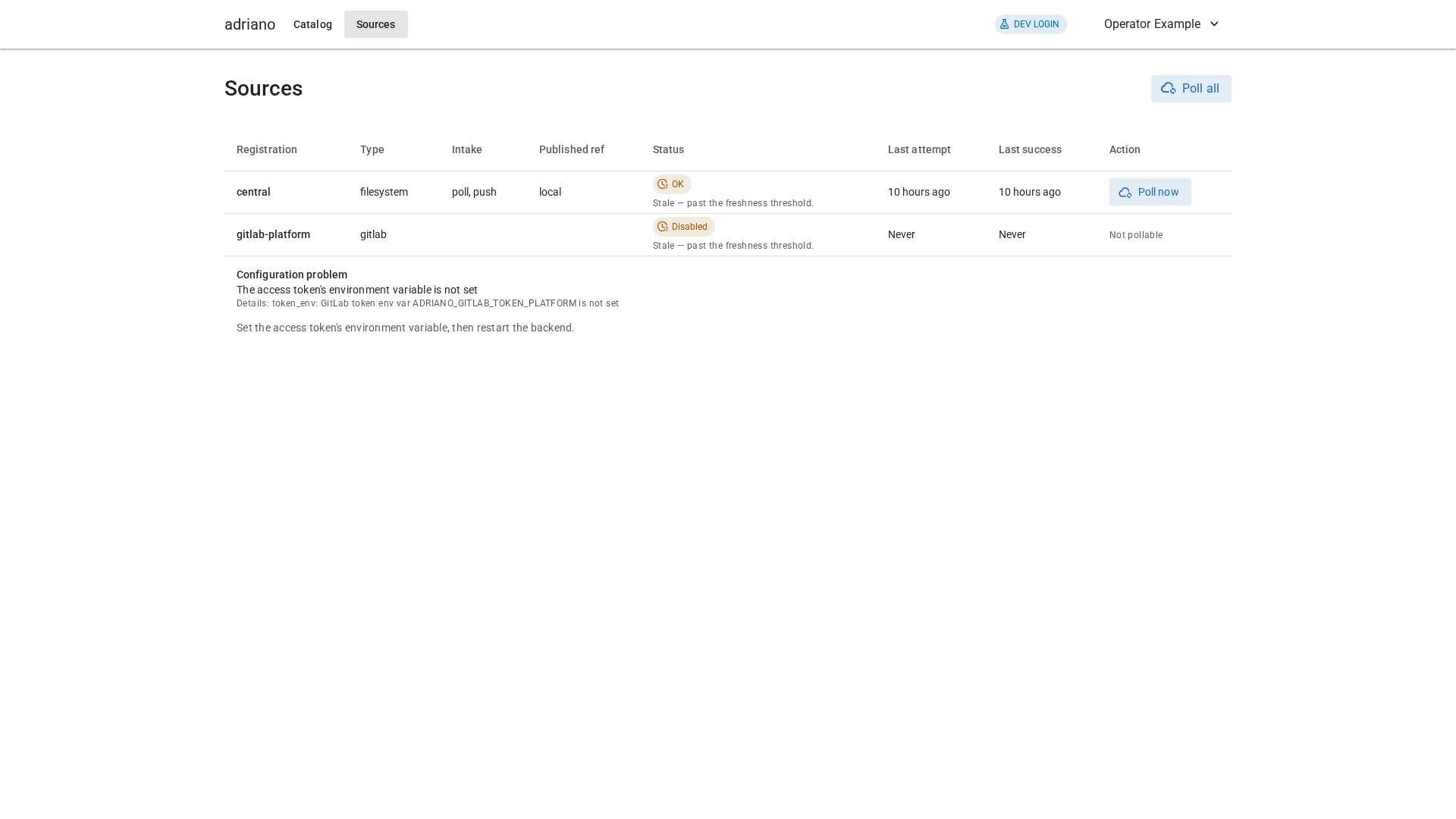Click the access token not set message

(x=357, y=290)
